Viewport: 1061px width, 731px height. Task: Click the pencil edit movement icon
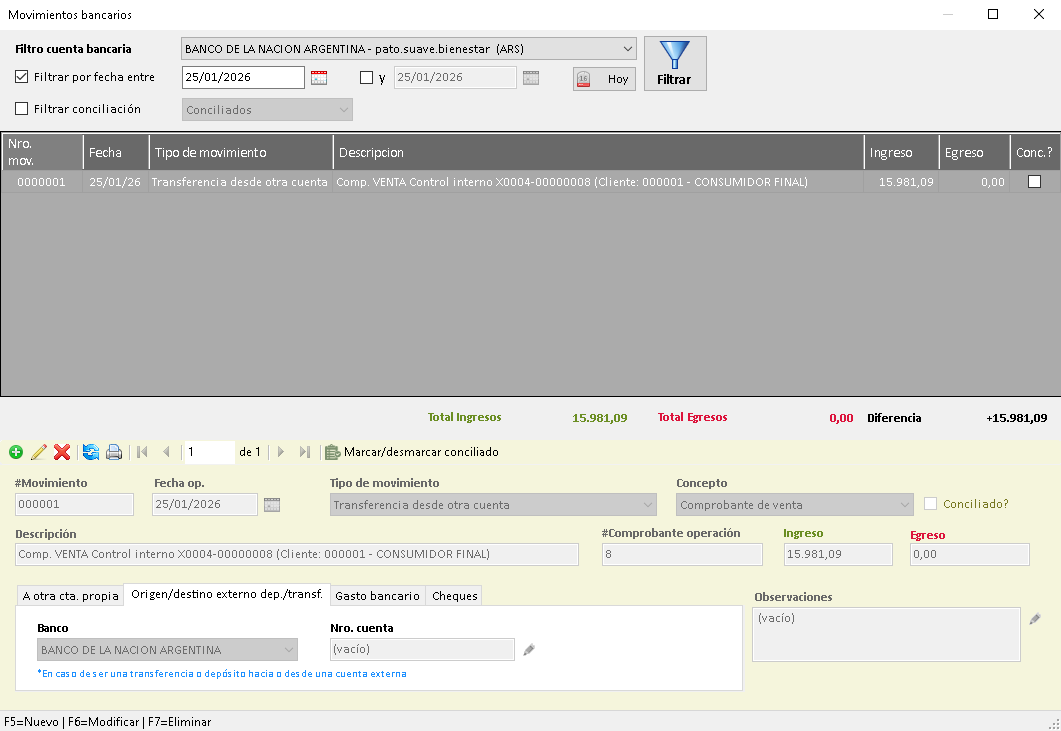39,452
